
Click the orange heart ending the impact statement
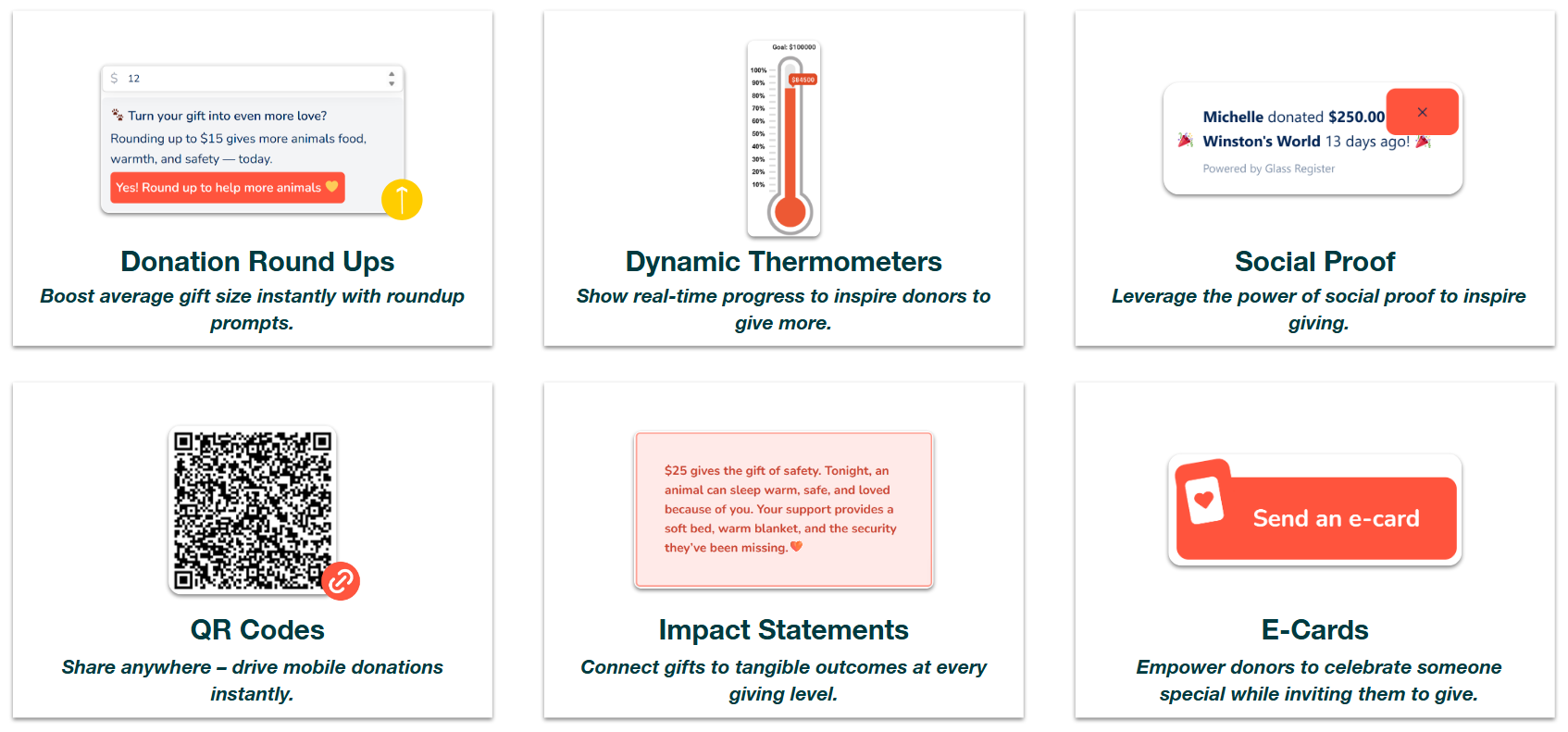(x=796, y=547)
